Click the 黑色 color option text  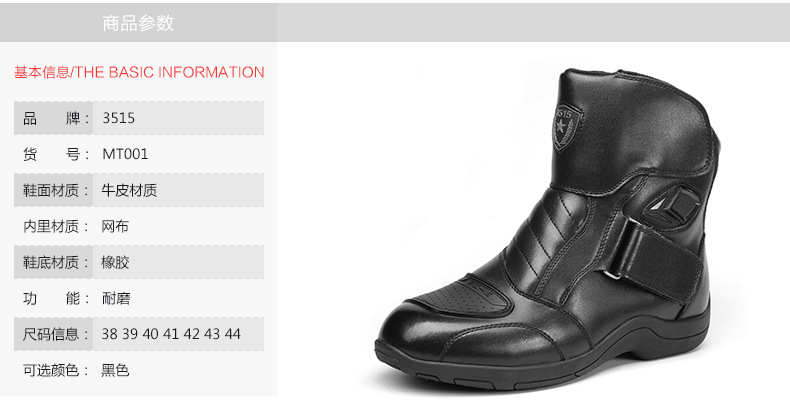(x=115, y=370)
